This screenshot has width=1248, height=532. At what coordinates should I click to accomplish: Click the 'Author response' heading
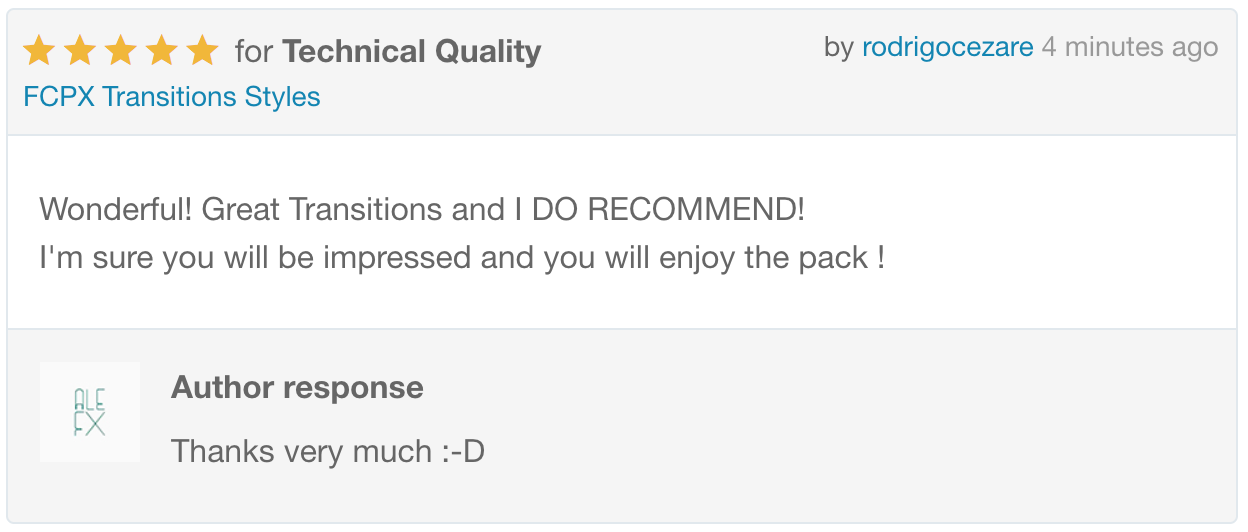(297, 387)
